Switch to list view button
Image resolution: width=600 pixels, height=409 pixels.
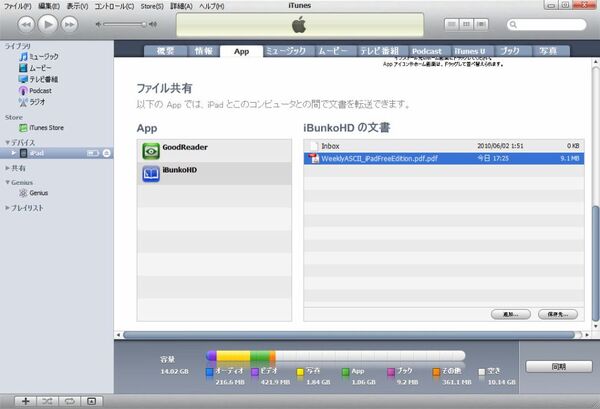coord(452,24)
